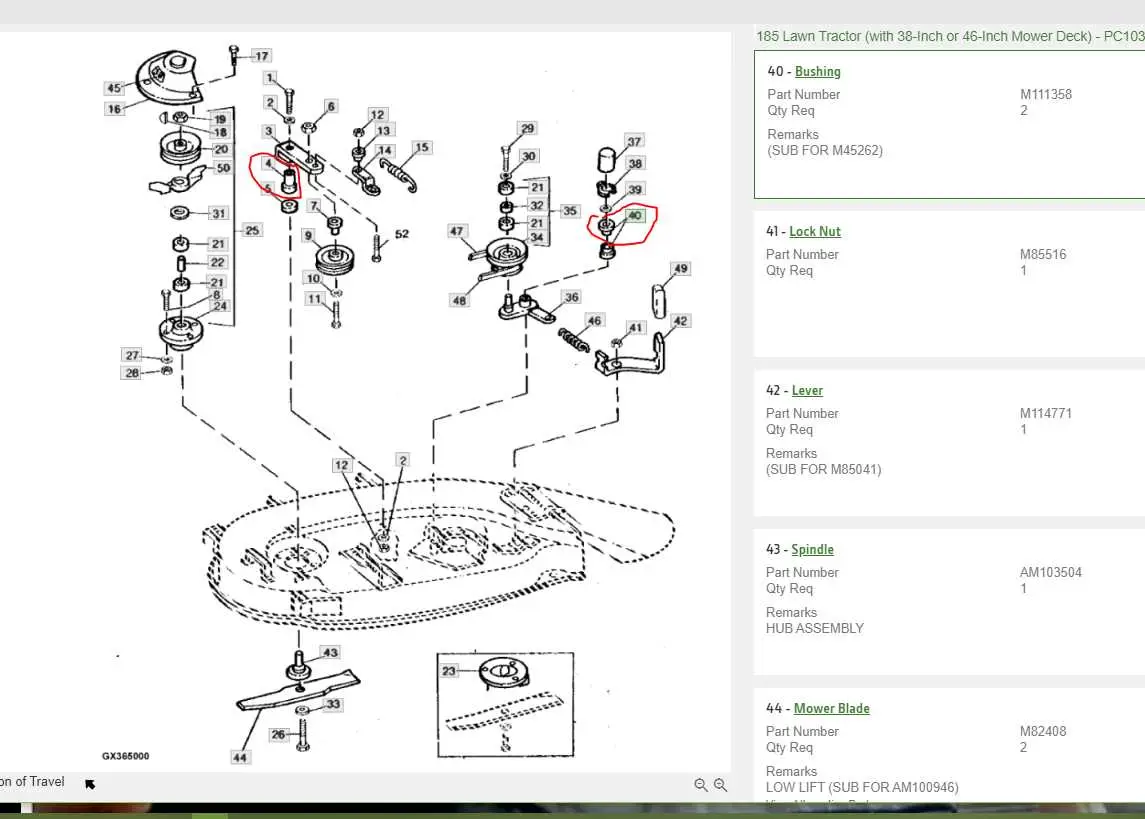Select callout 6 in the diagram
Screen dimensions: 1145x819
[331, 107]
